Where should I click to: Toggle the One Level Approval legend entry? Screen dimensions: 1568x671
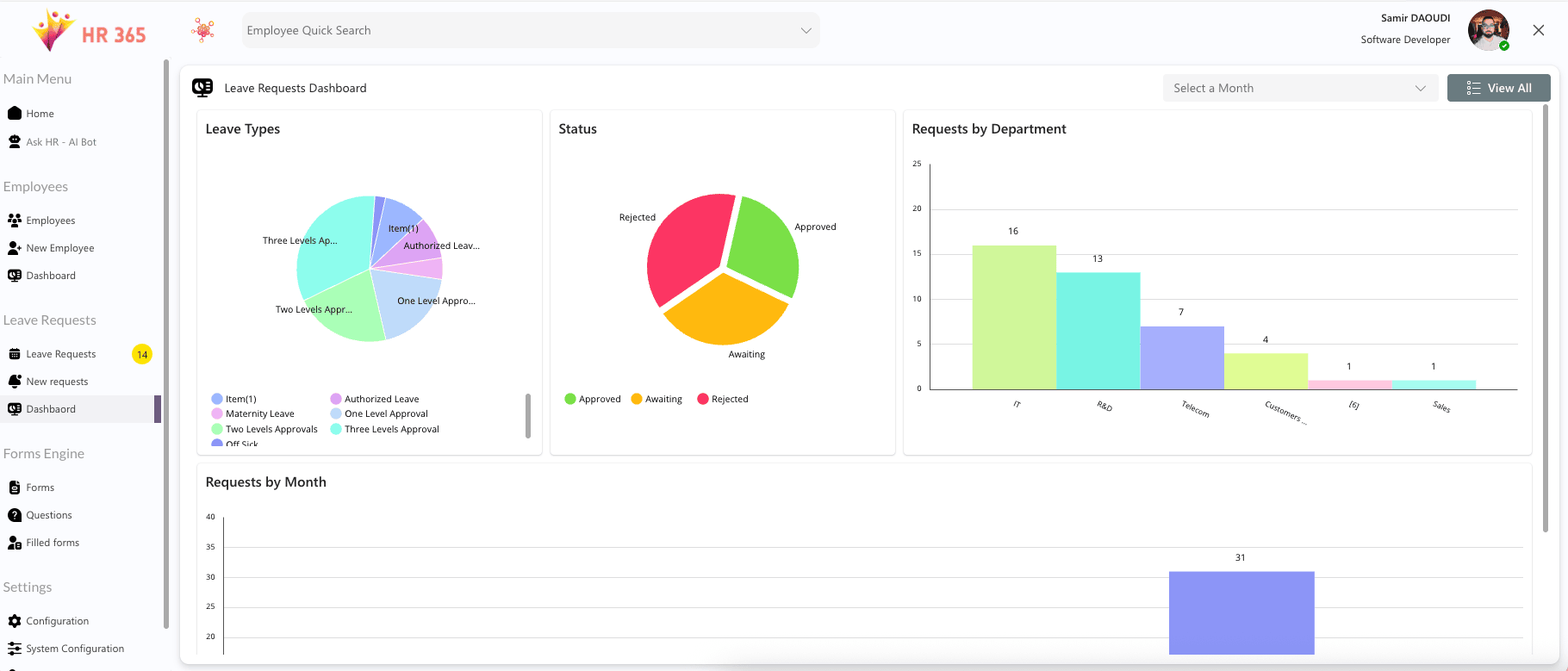pos(379,413)
